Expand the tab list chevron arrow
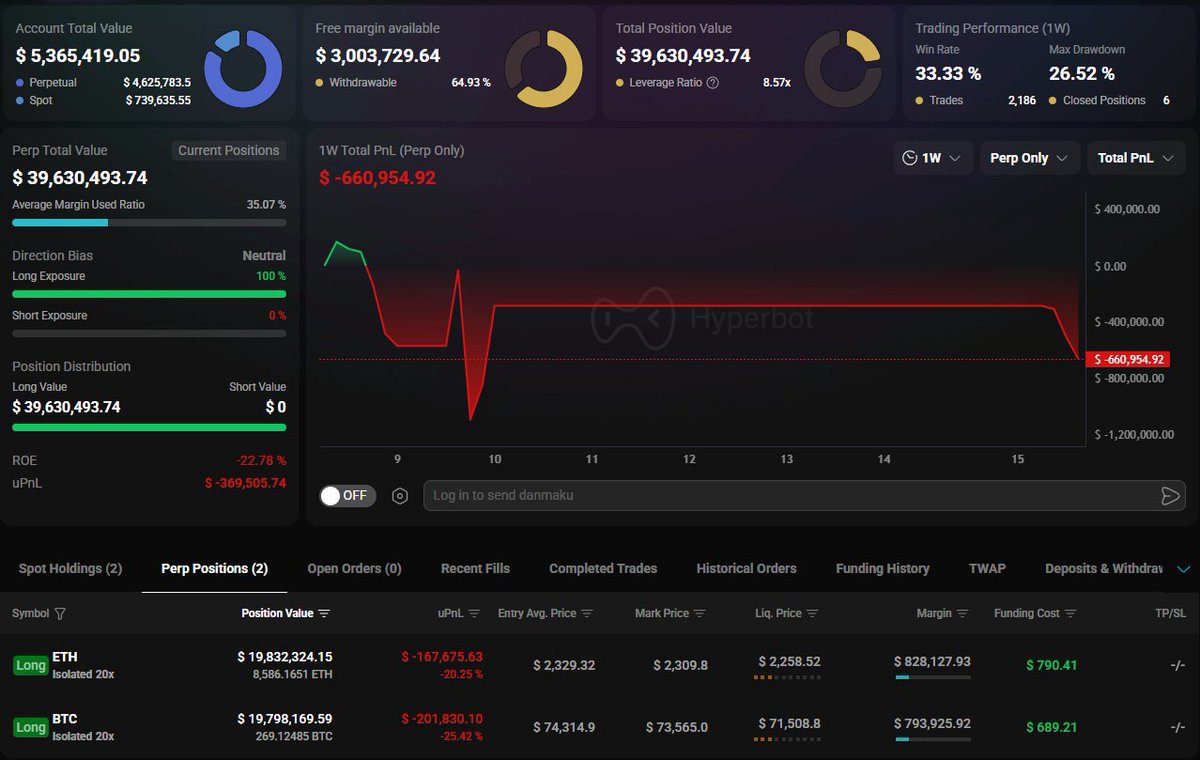1200x760 pixels. click(1184, 569)
